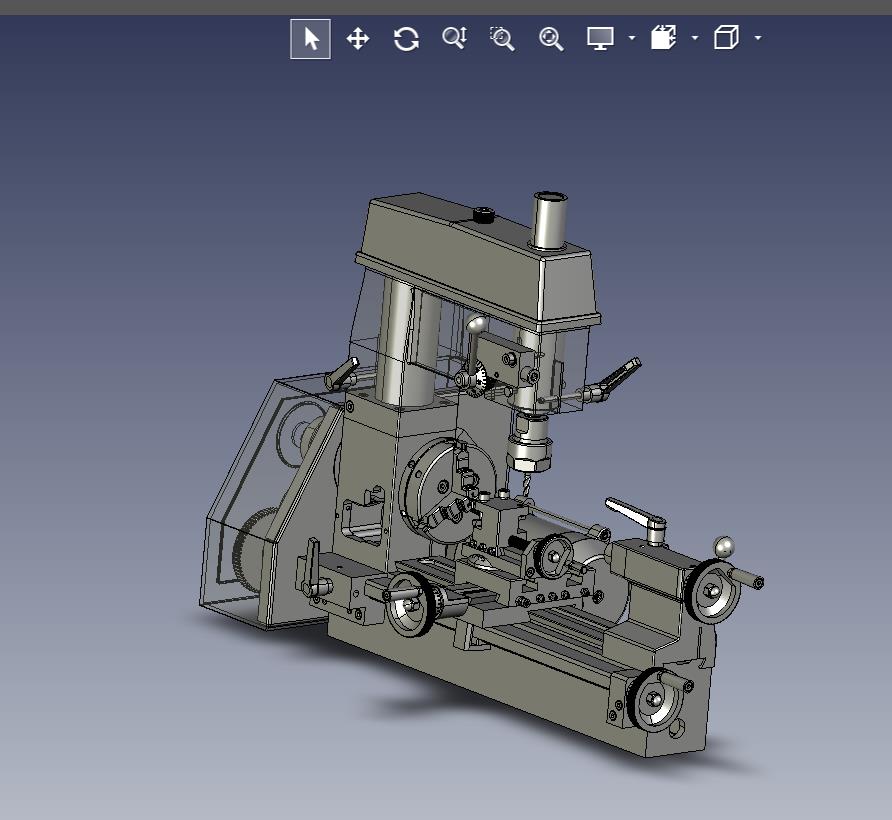This screenshot has width=892, height=820.
Task: Expand the cube display style dropdown arrow
Action: 758,38
